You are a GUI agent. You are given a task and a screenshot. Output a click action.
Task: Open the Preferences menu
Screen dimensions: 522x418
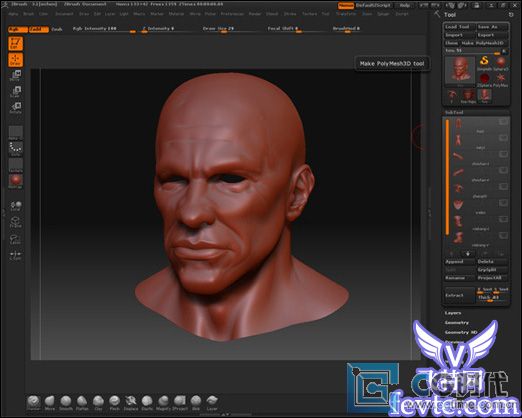coord(232,14)
